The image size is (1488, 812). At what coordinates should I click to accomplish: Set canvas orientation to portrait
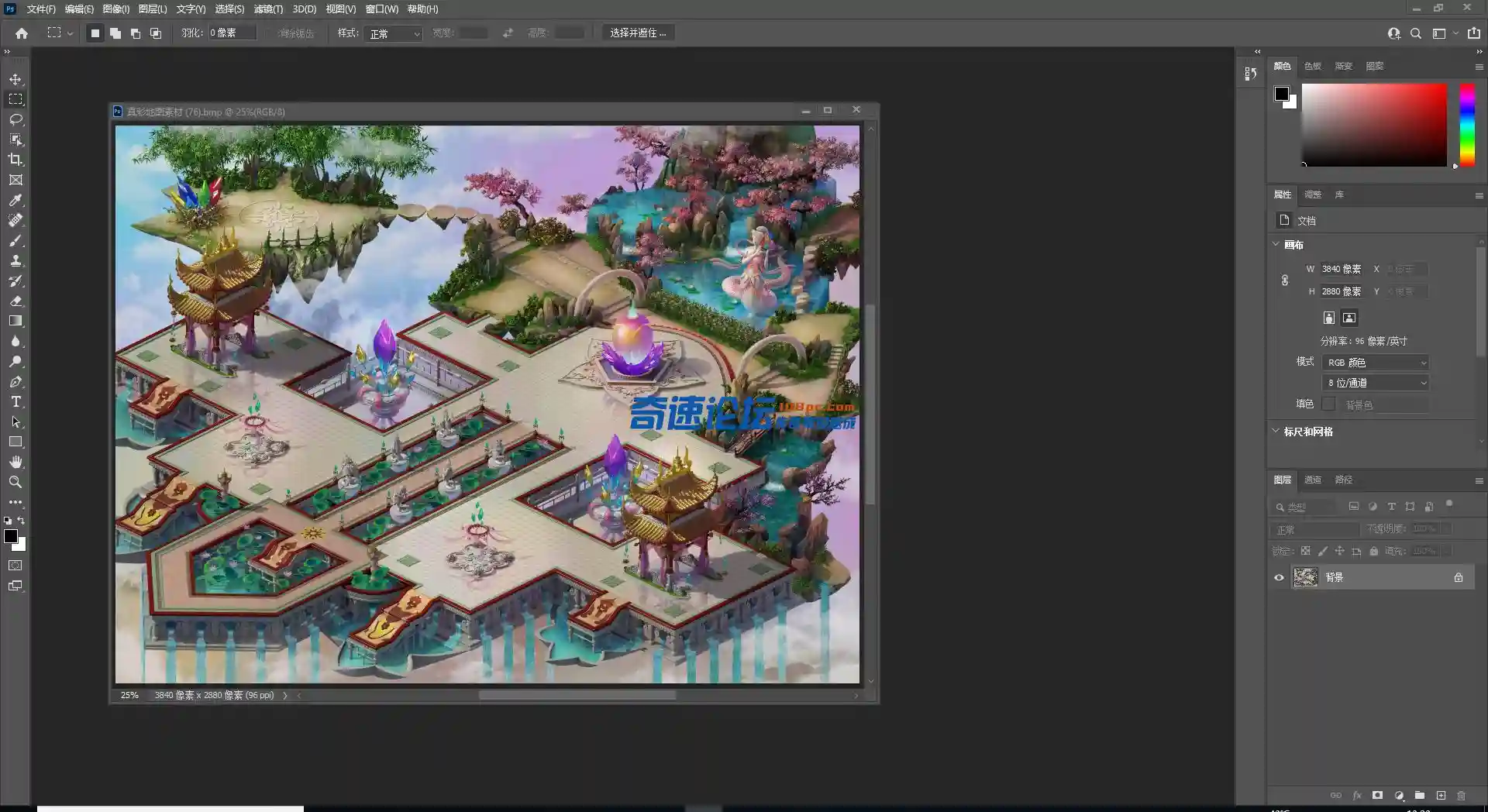1329,318
